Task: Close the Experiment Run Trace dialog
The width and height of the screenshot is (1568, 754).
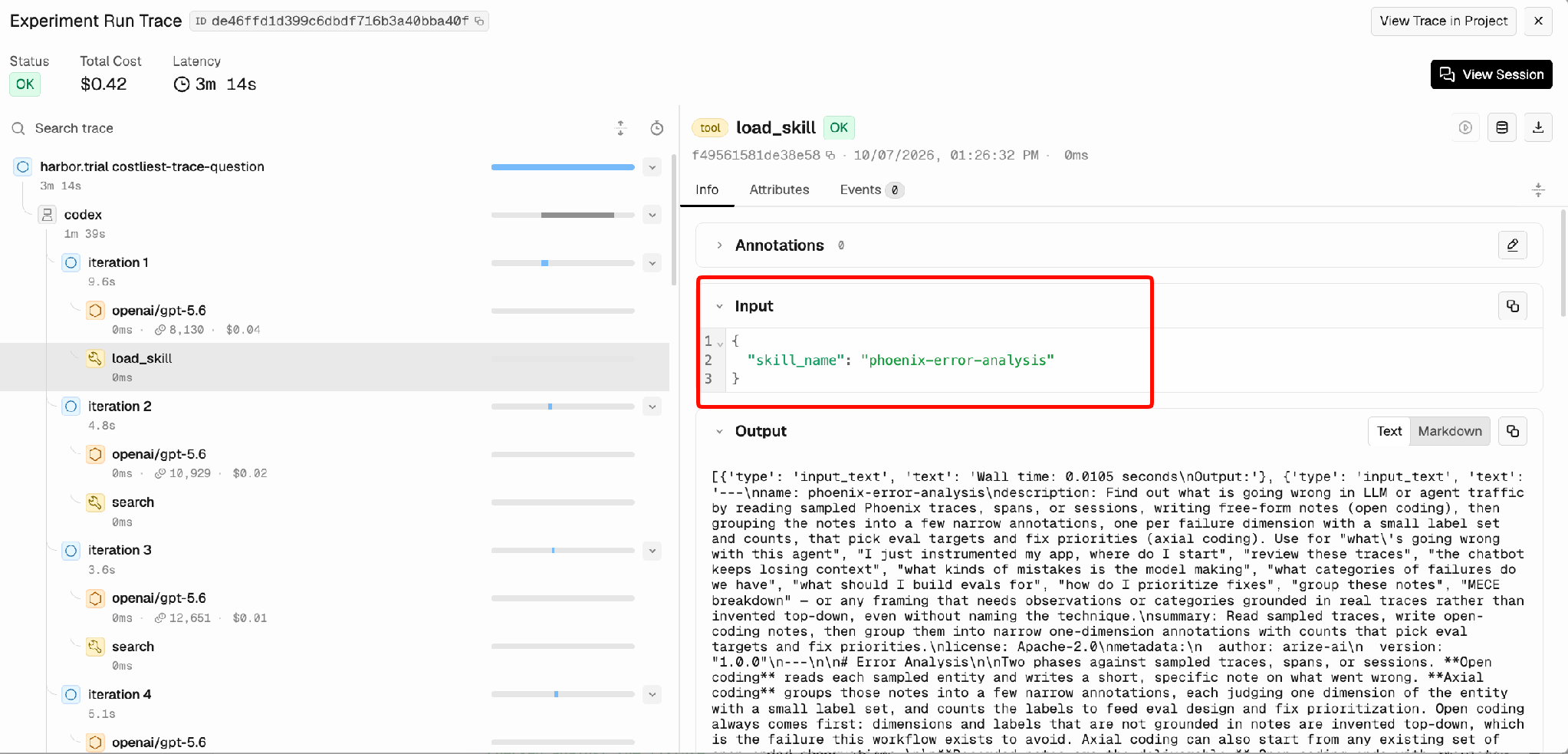Action: 1538,21
